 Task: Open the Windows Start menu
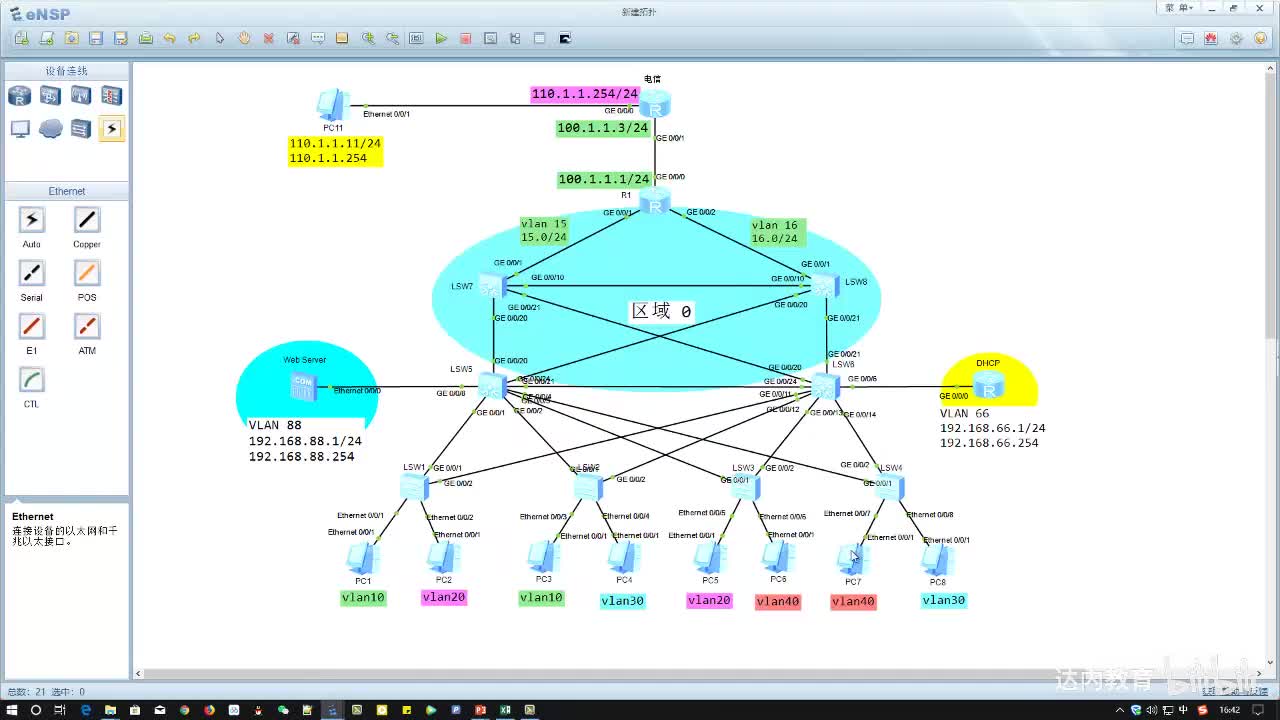click(x=12, y=710)
